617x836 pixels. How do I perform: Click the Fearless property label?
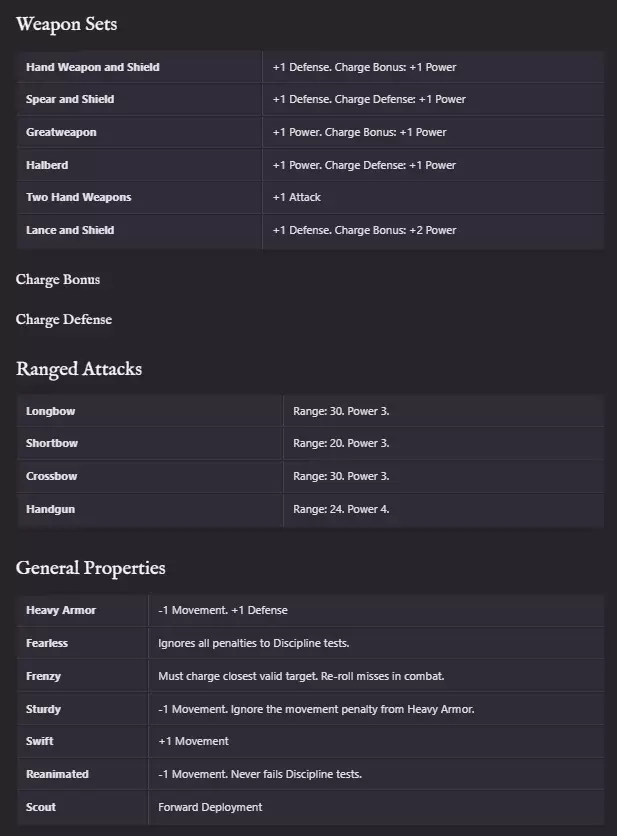click(47, 643)
